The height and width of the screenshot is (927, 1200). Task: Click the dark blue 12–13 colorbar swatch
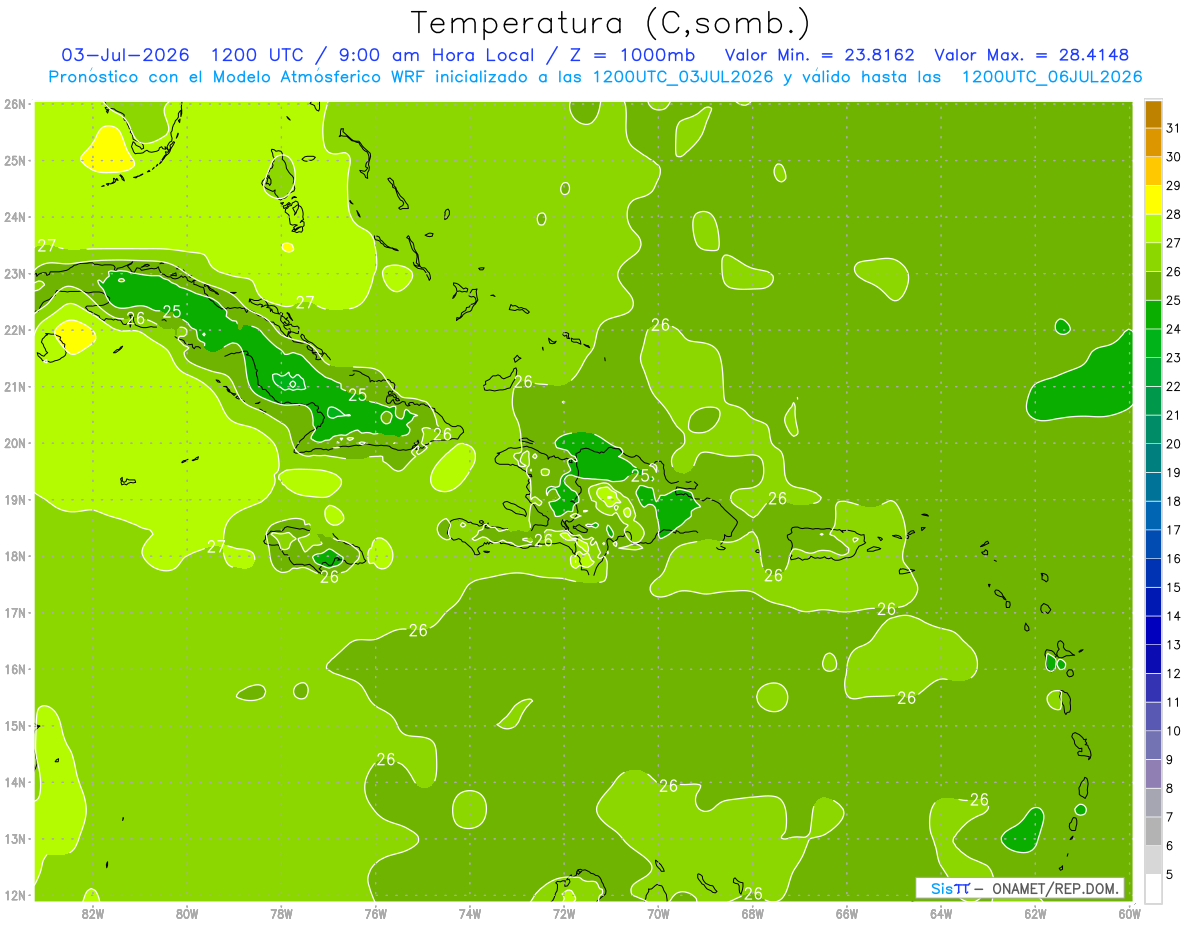(1153, 659)
